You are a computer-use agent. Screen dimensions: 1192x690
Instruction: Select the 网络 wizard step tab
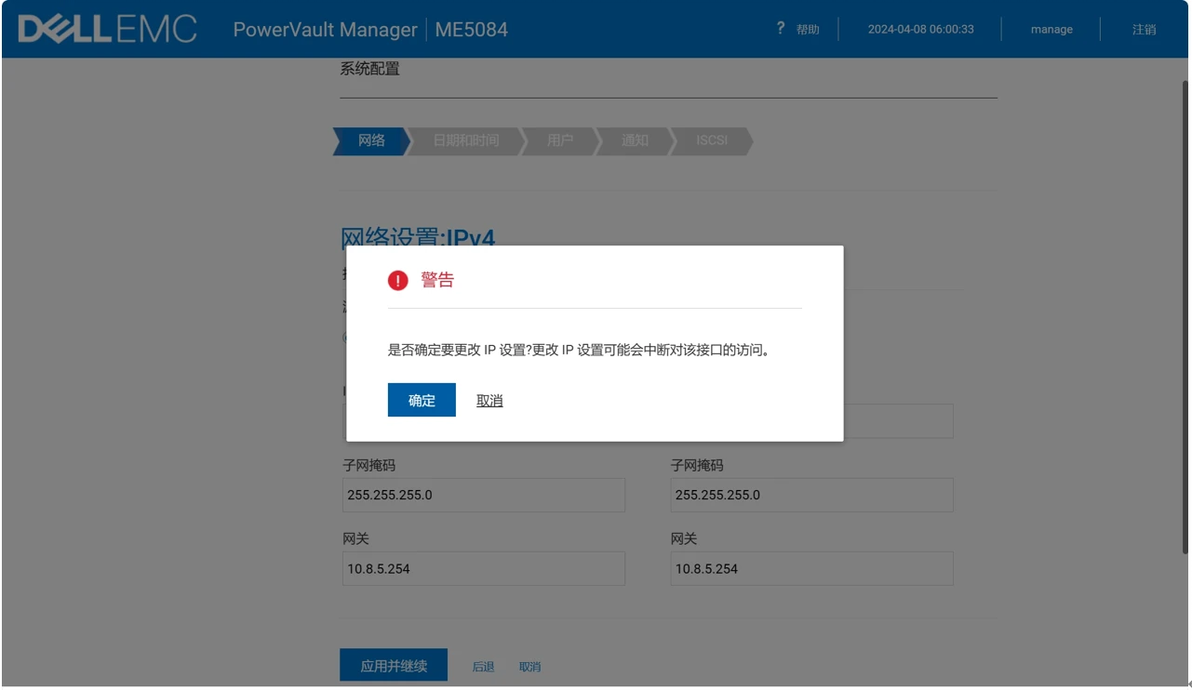(x=372, y=141)
